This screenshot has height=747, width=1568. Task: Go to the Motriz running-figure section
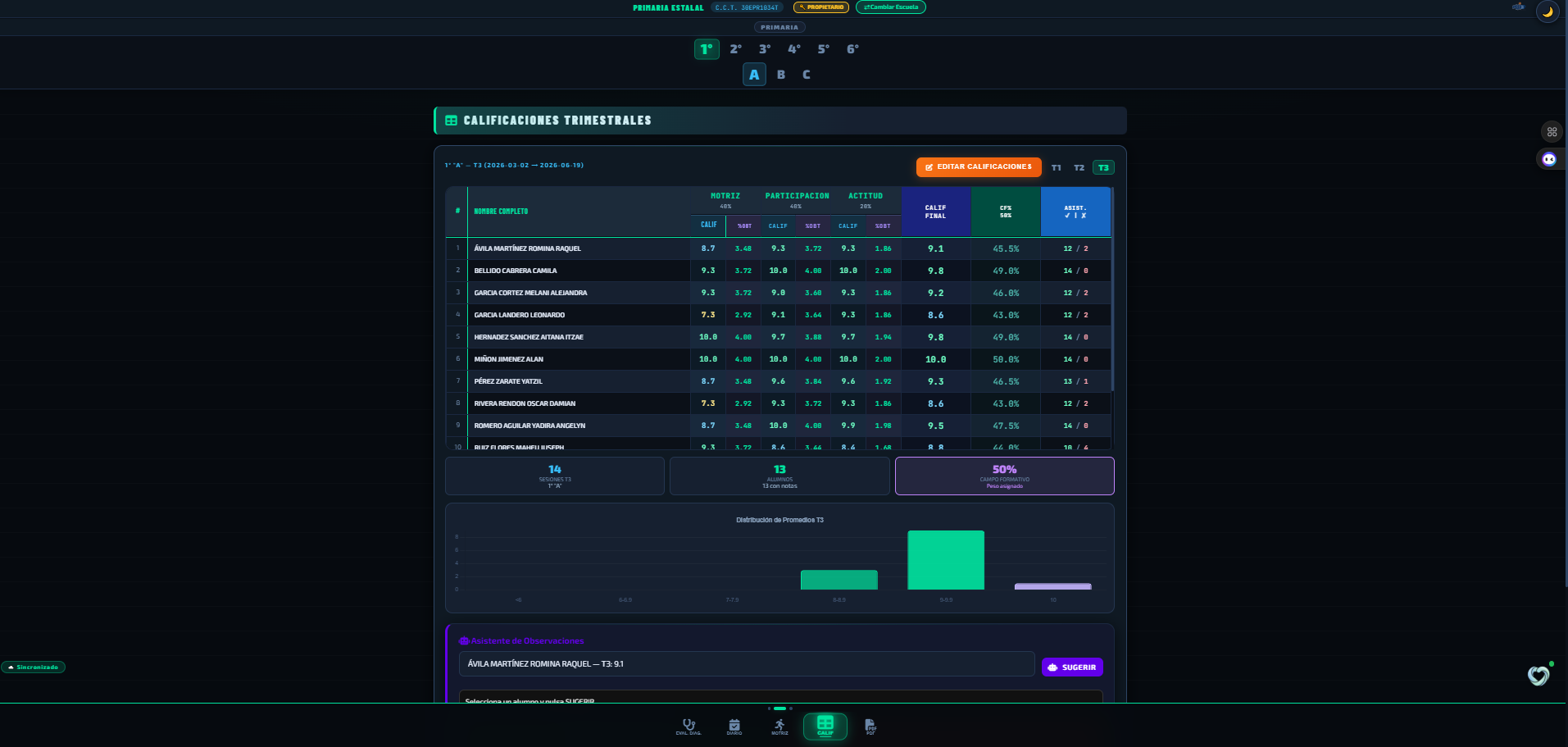(779, 727)
